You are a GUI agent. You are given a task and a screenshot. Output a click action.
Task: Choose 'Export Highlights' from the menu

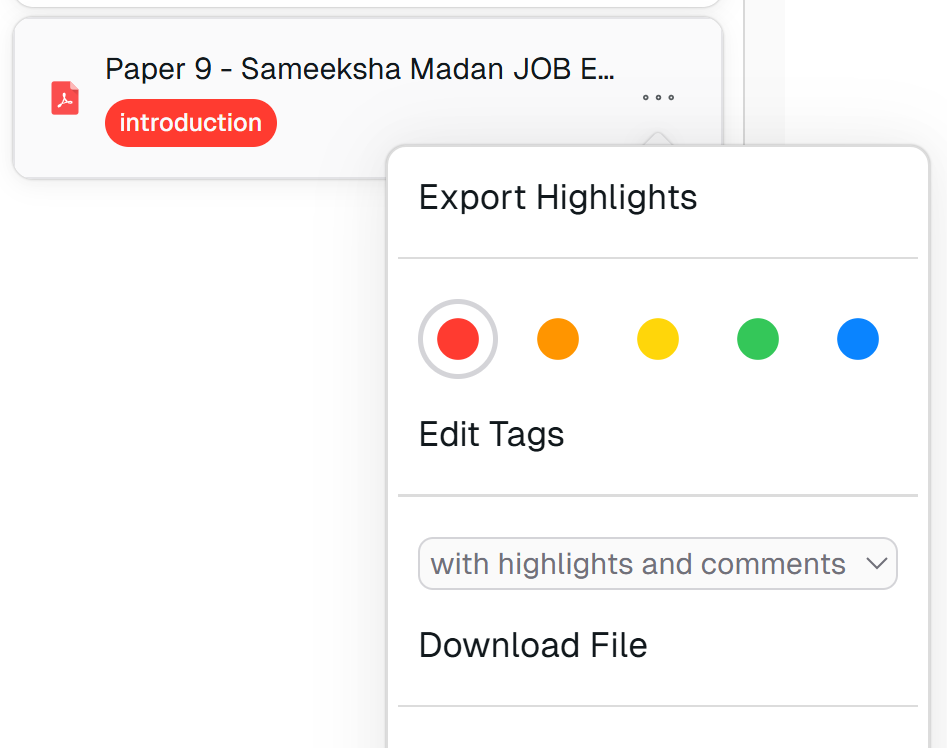pyautogui.click(x=557, y=197)
